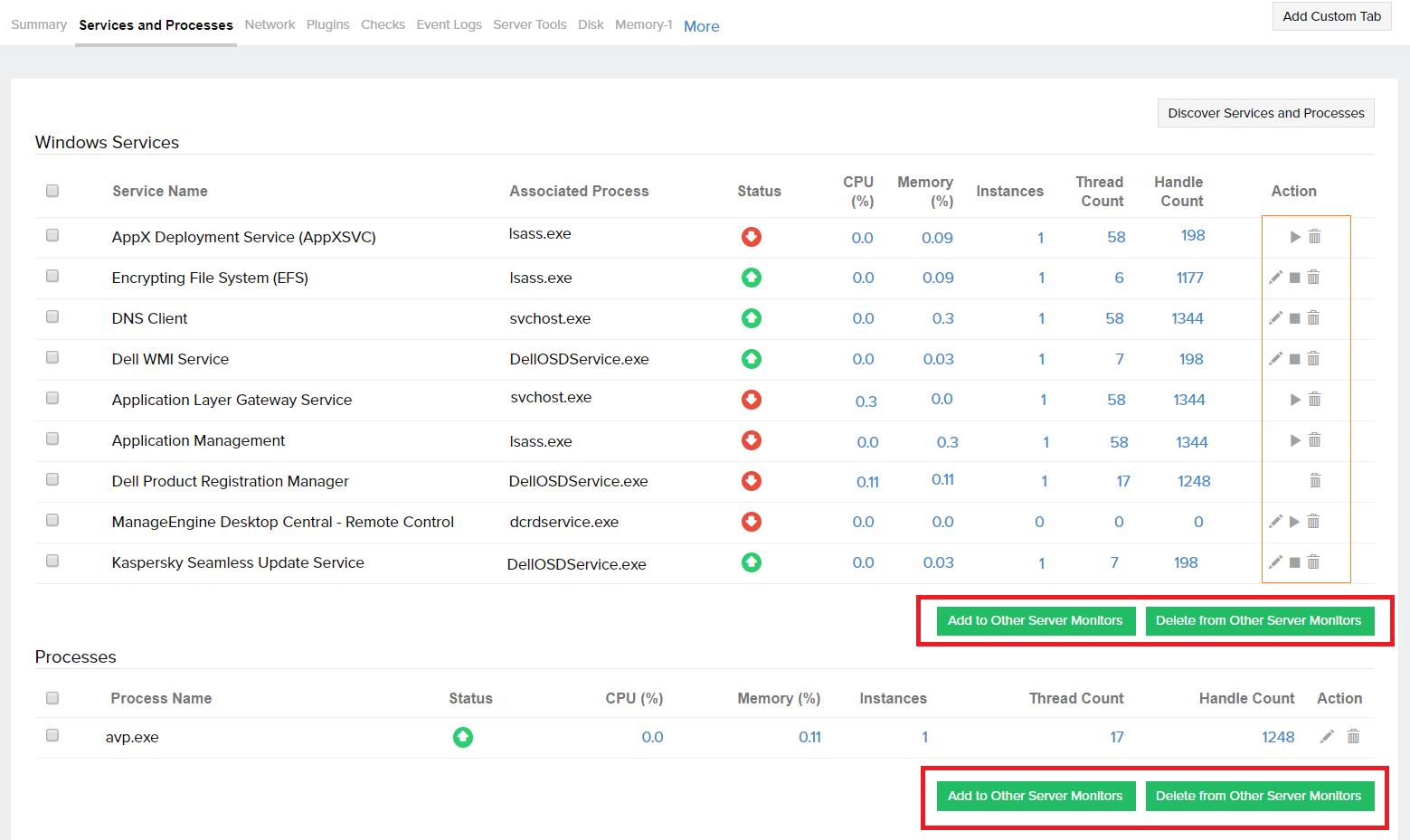Tick the select-all checkbox in the Windows Services header

point(52,191)
